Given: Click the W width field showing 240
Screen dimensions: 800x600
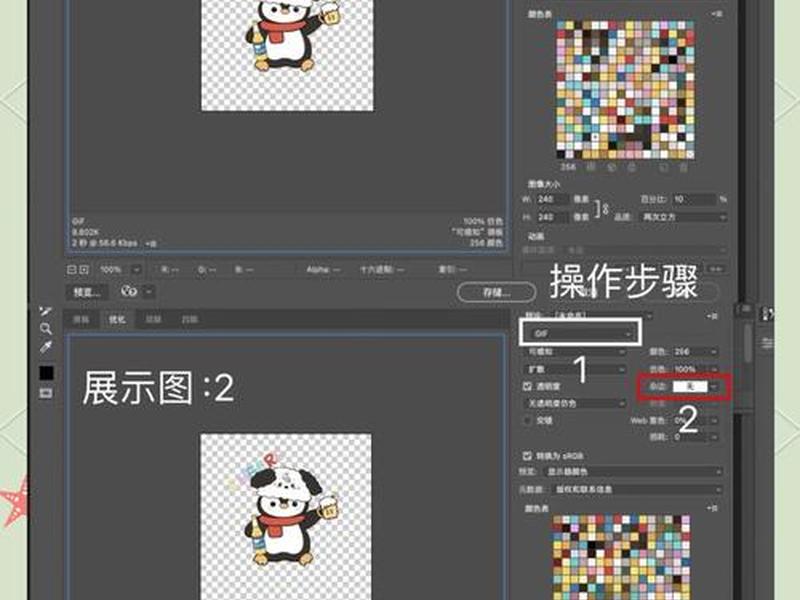Looking at the screenshot, I should tap(552, 199).
